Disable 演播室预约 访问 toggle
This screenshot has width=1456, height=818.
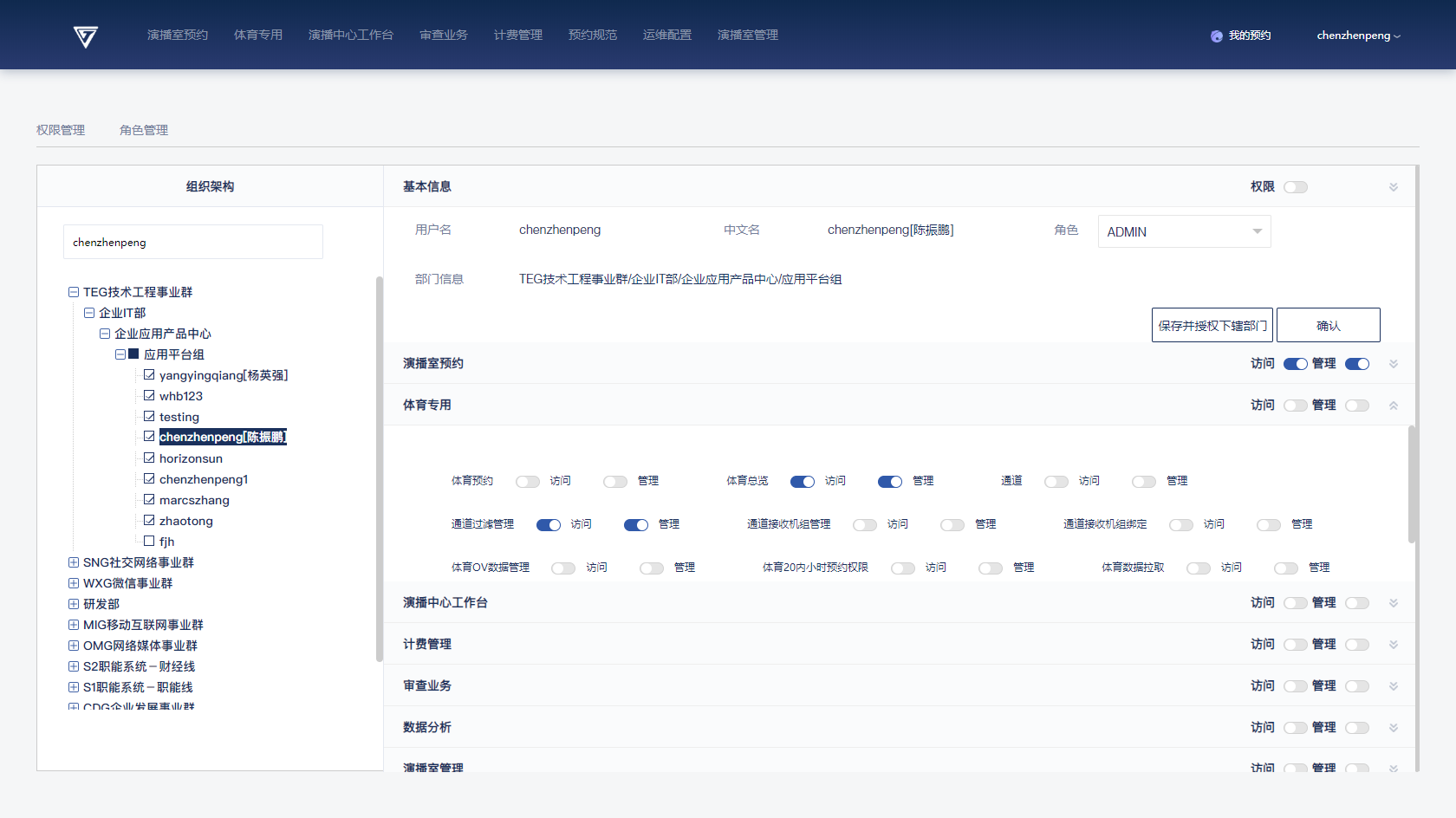coord(1295,364)
